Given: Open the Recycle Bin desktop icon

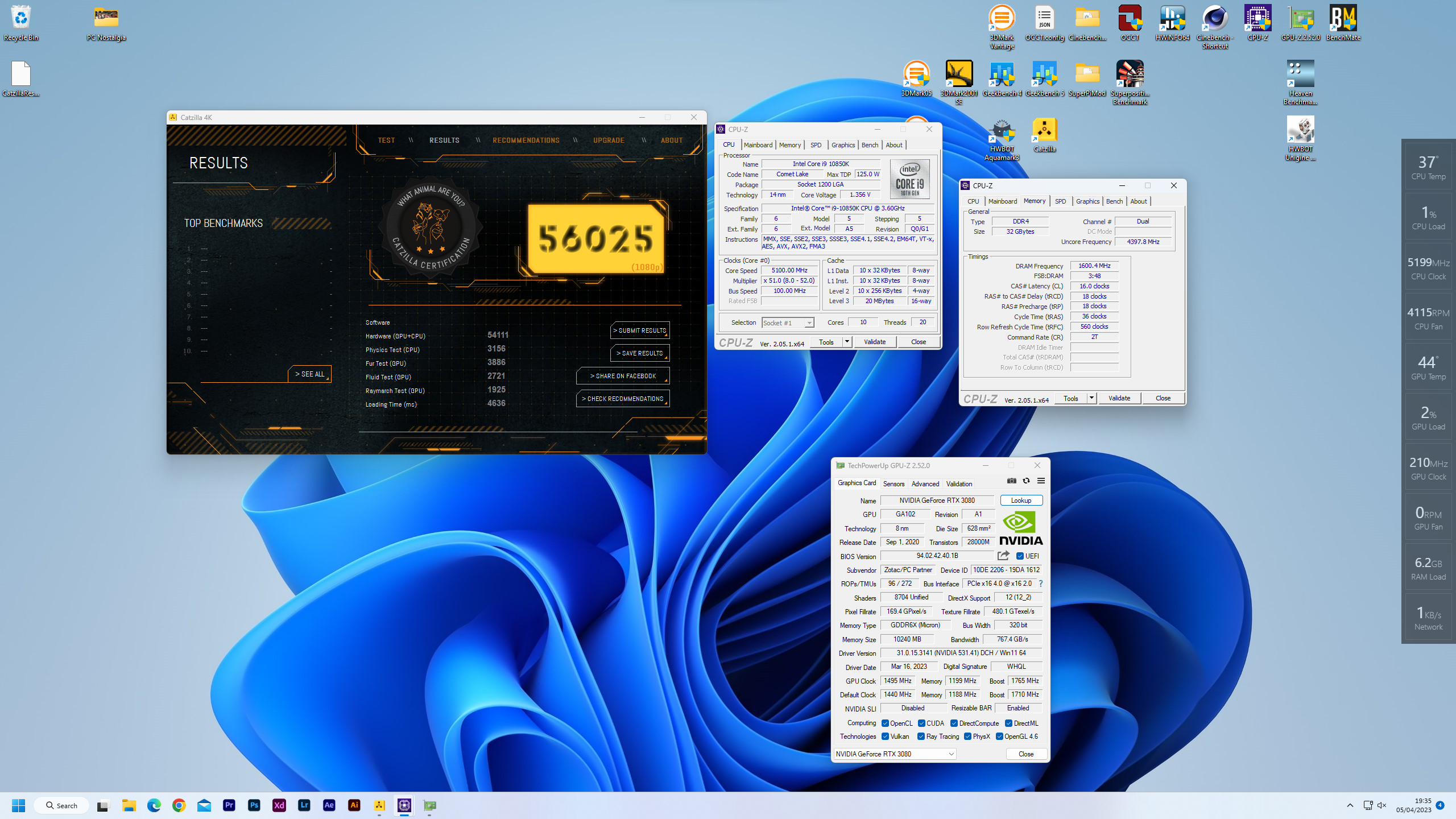Looking at the screenshot, I should pos(21,23).
